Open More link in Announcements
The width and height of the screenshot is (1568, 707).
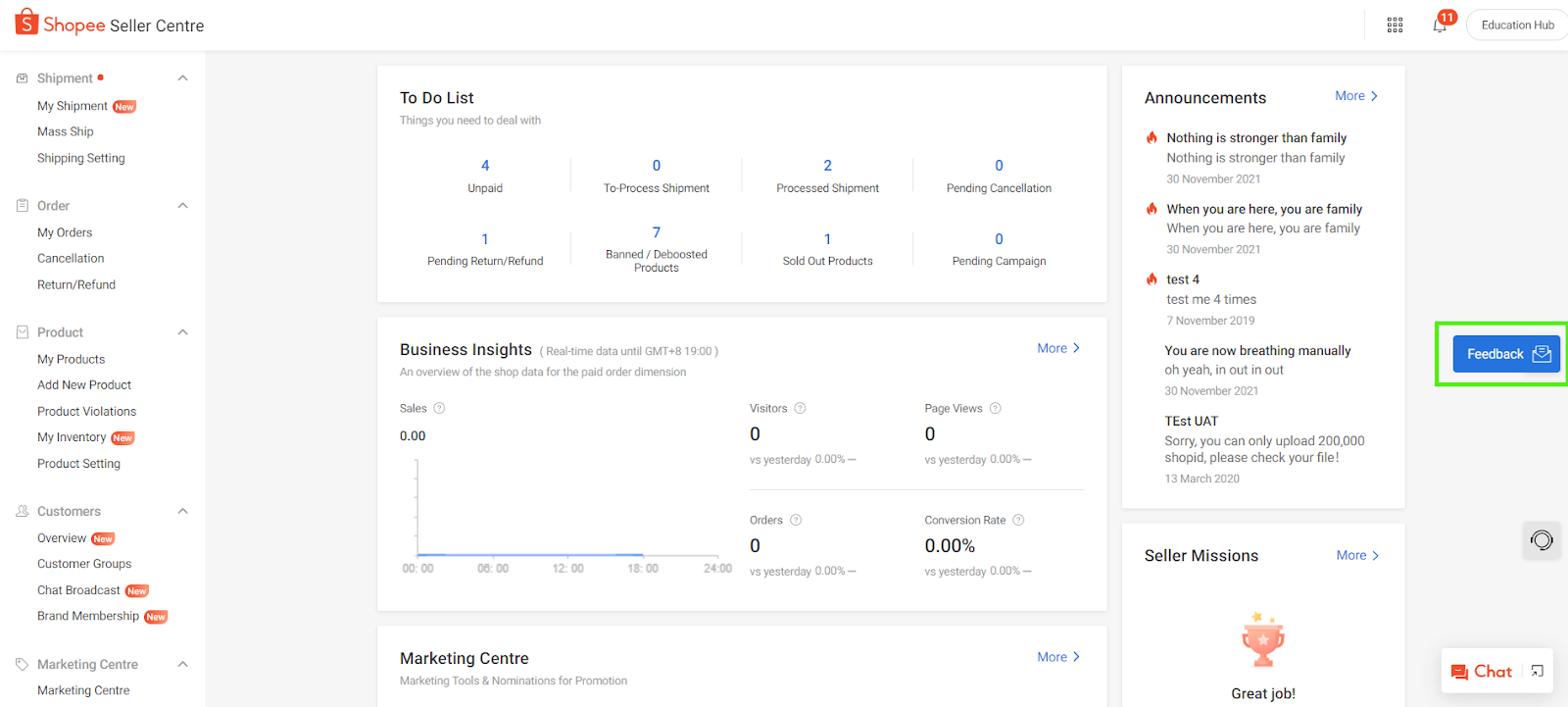click(x=1356, y=96)
